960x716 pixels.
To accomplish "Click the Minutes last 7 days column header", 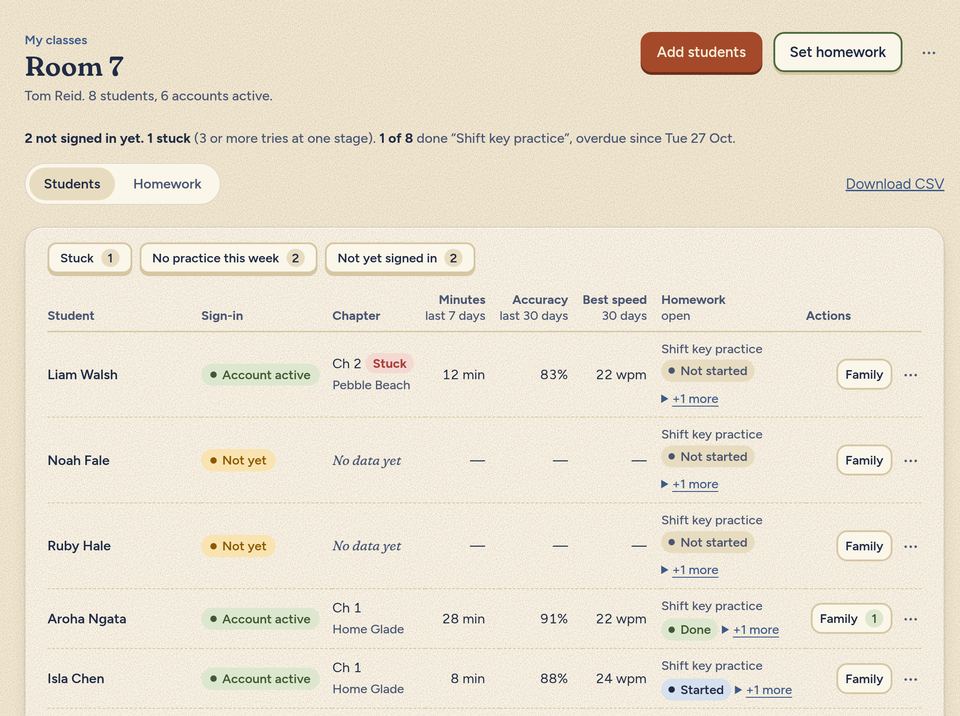I will [x=455, y=307].
